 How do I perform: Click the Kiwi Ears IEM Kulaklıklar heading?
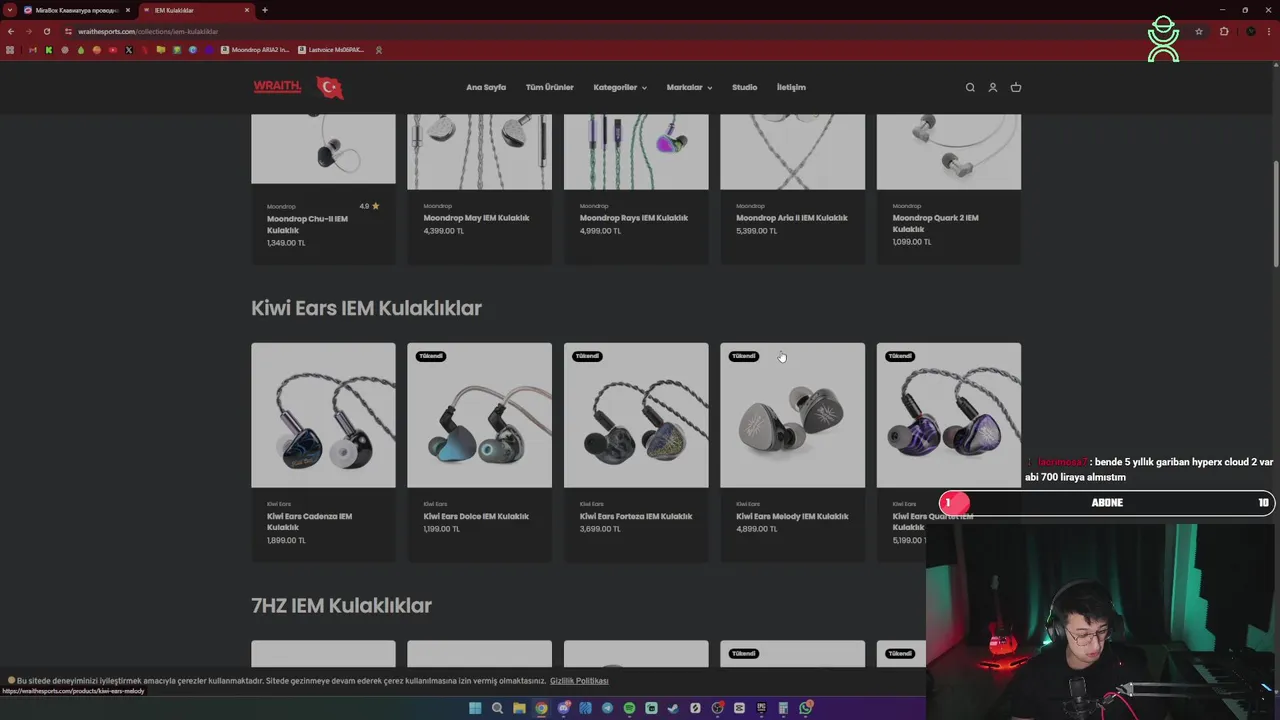(x=366, y=308)
